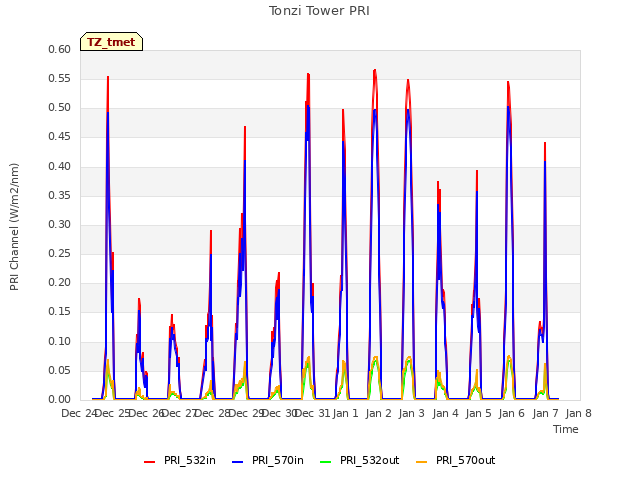This screenshot has height=480, width=640.
Task: Click the orange PRI_570out legend swatch
Action: point(422,462)
